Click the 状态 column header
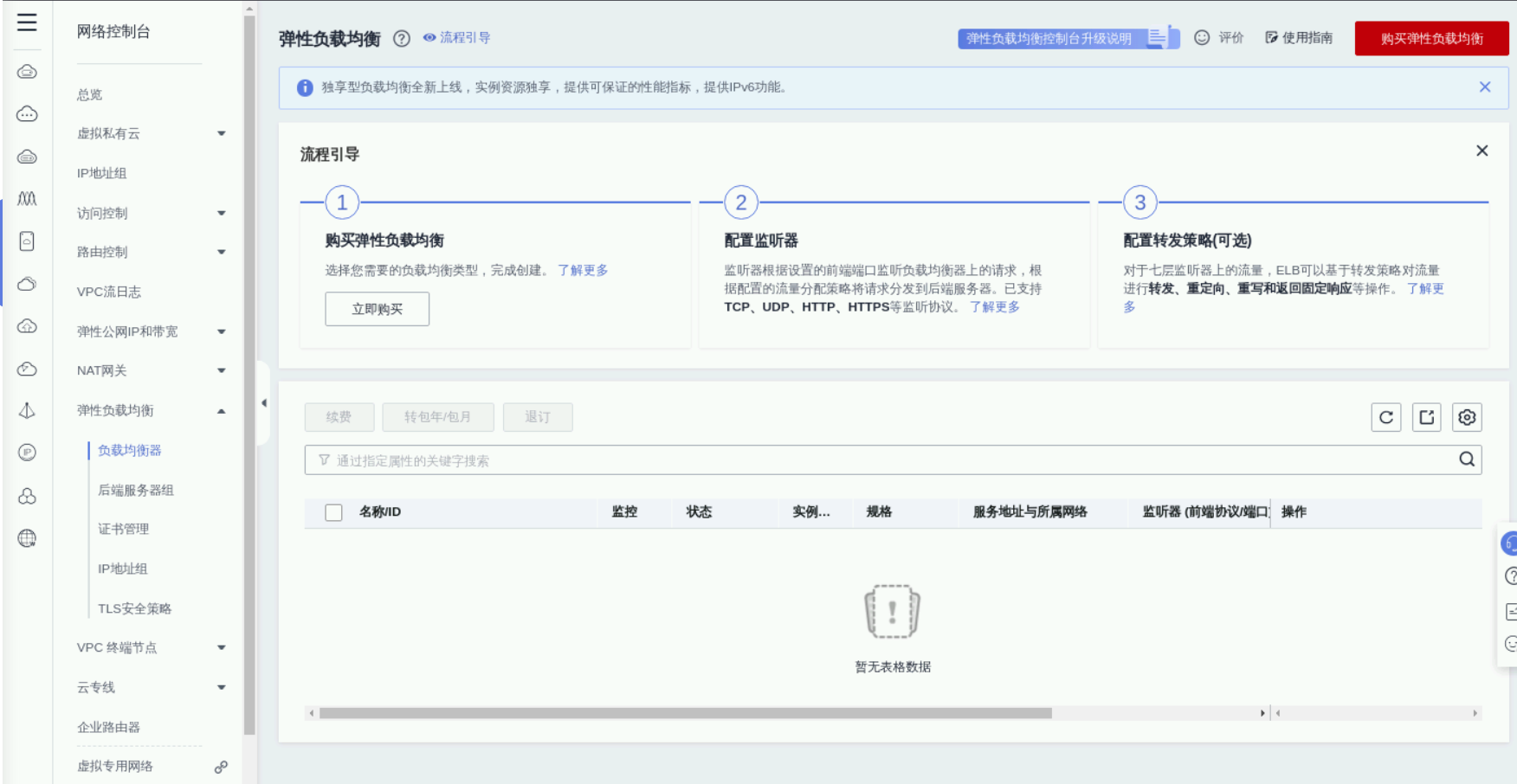 click(x=699, y=512)
